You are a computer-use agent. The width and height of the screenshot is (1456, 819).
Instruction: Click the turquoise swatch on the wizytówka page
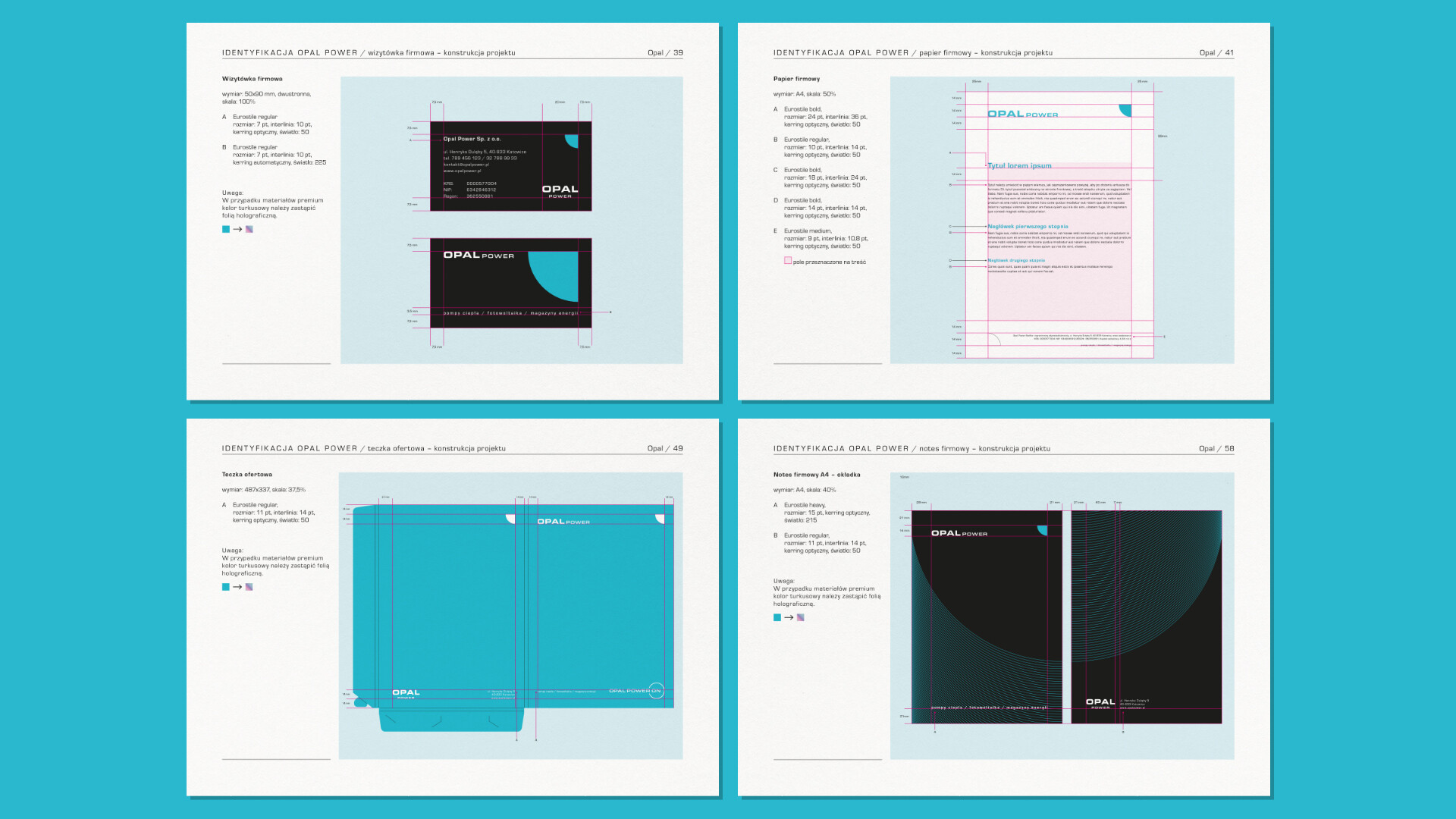click(x=225, y=229)
